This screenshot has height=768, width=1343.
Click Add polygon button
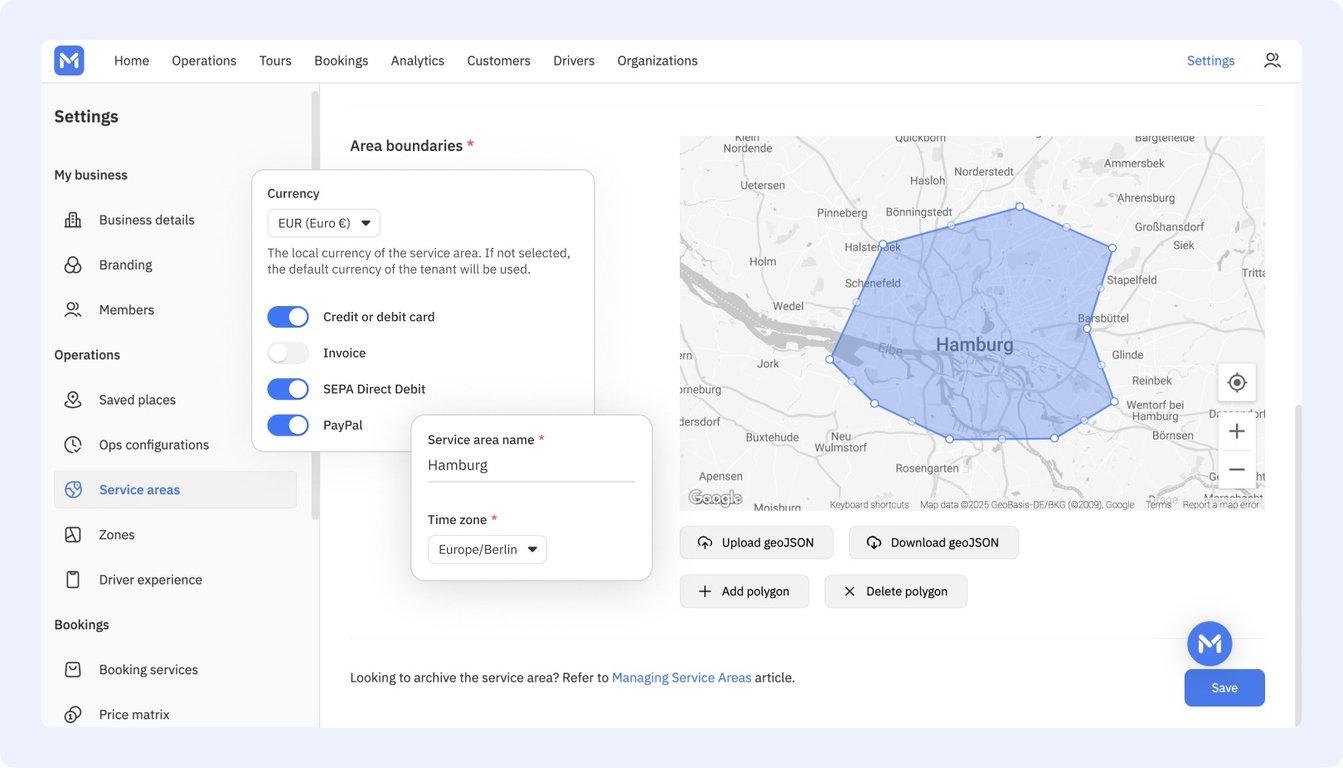point(744,591)
